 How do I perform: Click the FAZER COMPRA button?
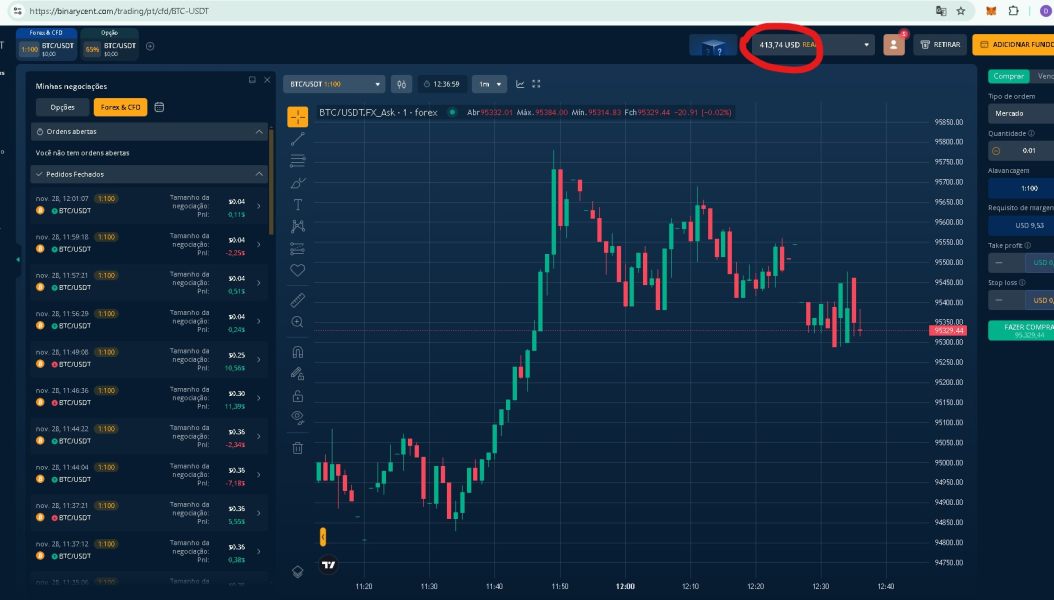coord(1022,330)
